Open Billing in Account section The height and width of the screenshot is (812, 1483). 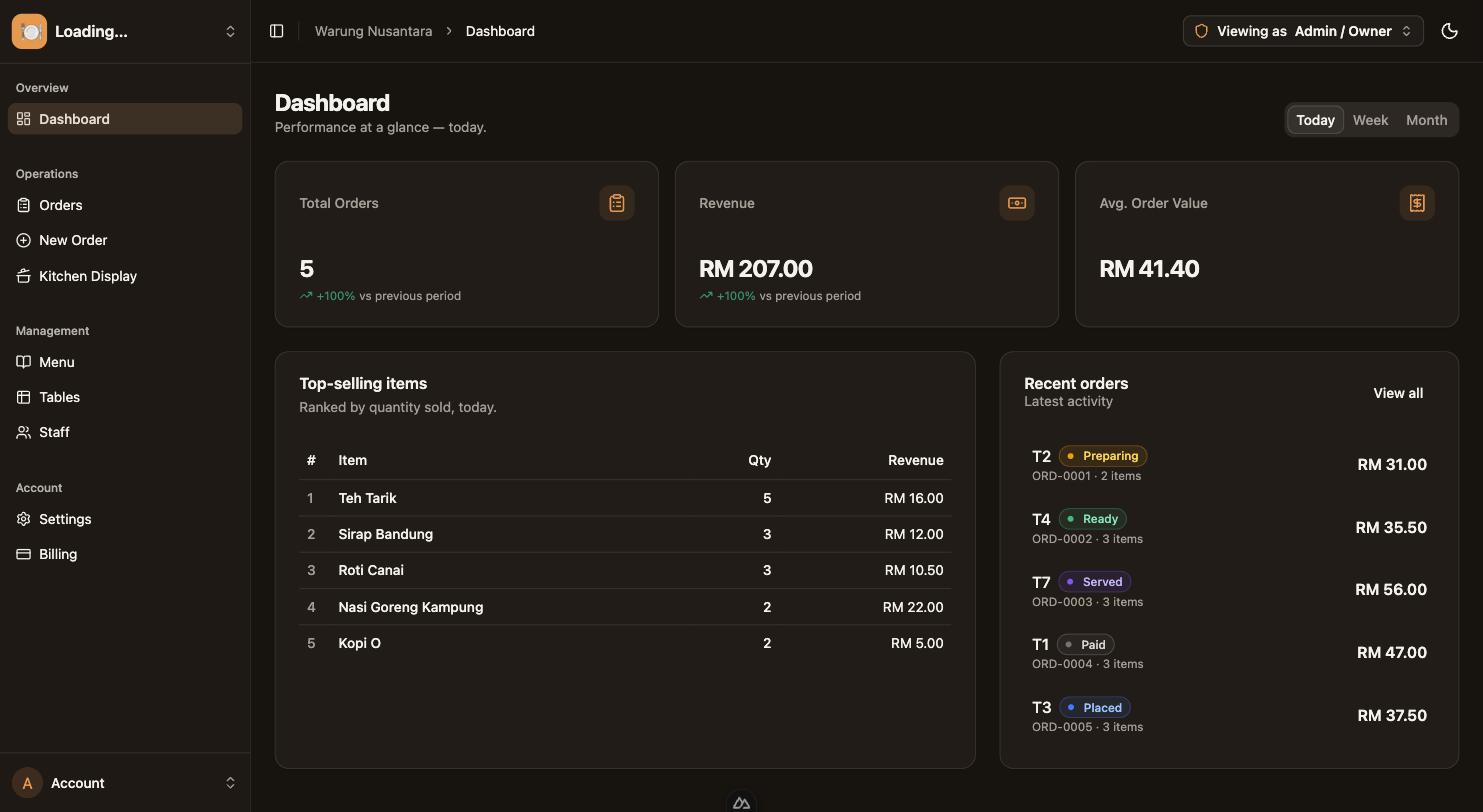coord(125,554)
